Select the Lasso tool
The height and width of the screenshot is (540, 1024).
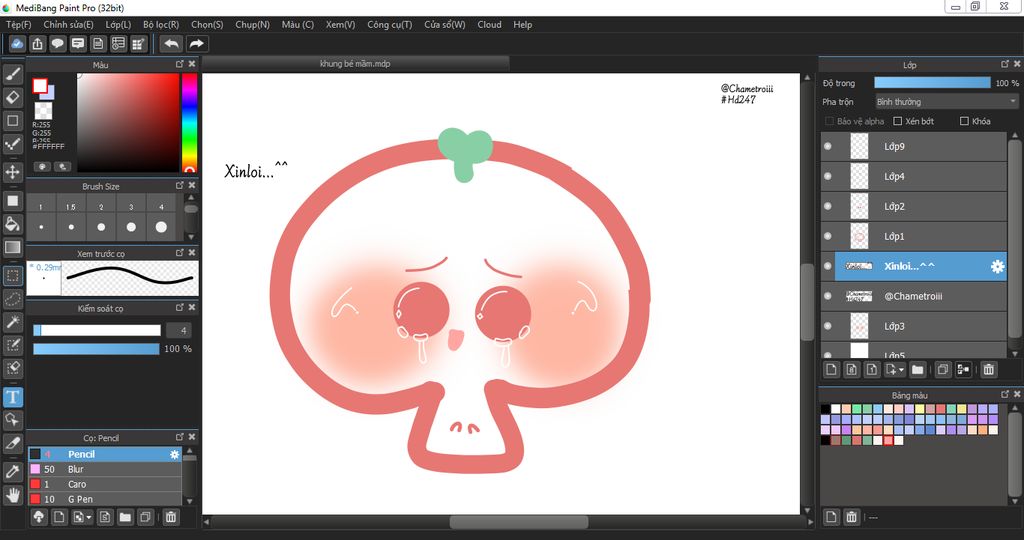[12, 299]
